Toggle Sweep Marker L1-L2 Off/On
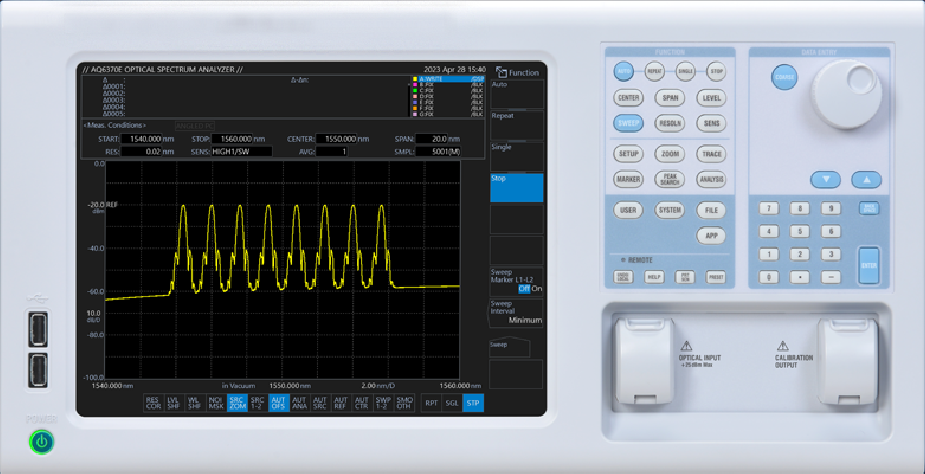This screenshot has height=474, width=925. (515, 280)
